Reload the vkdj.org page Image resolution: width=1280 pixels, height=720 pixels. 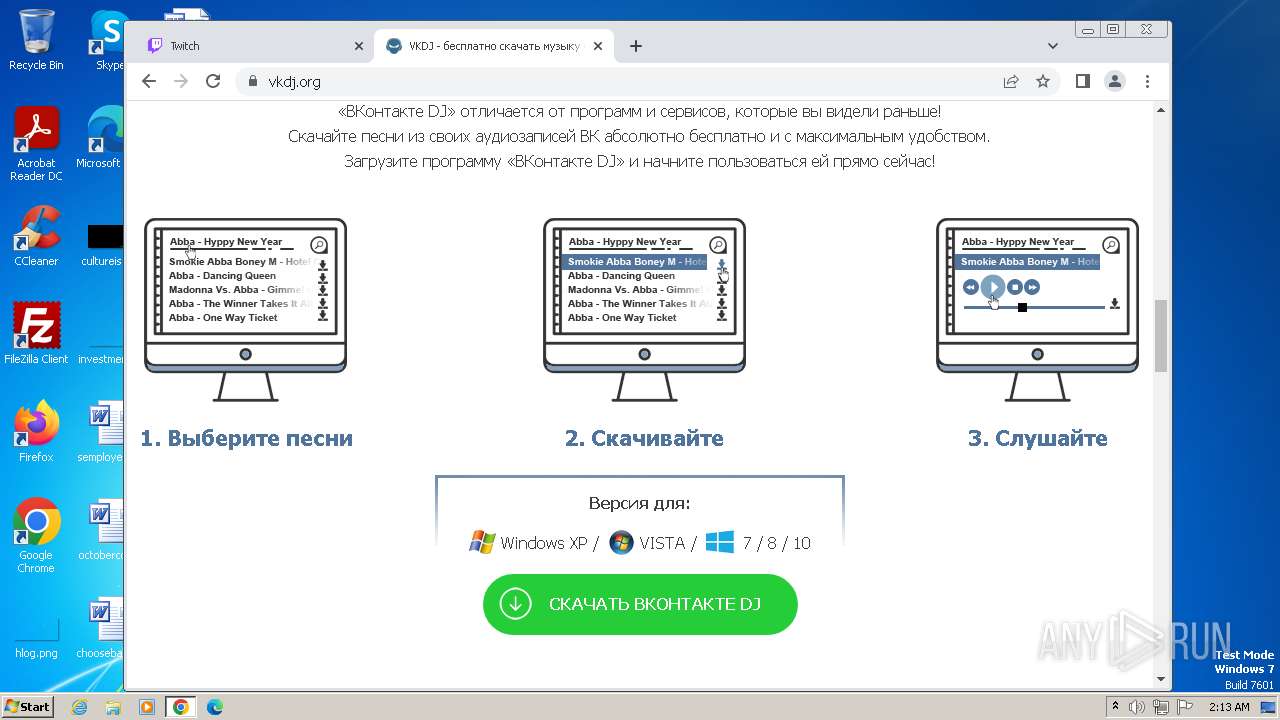click(213, 81)
